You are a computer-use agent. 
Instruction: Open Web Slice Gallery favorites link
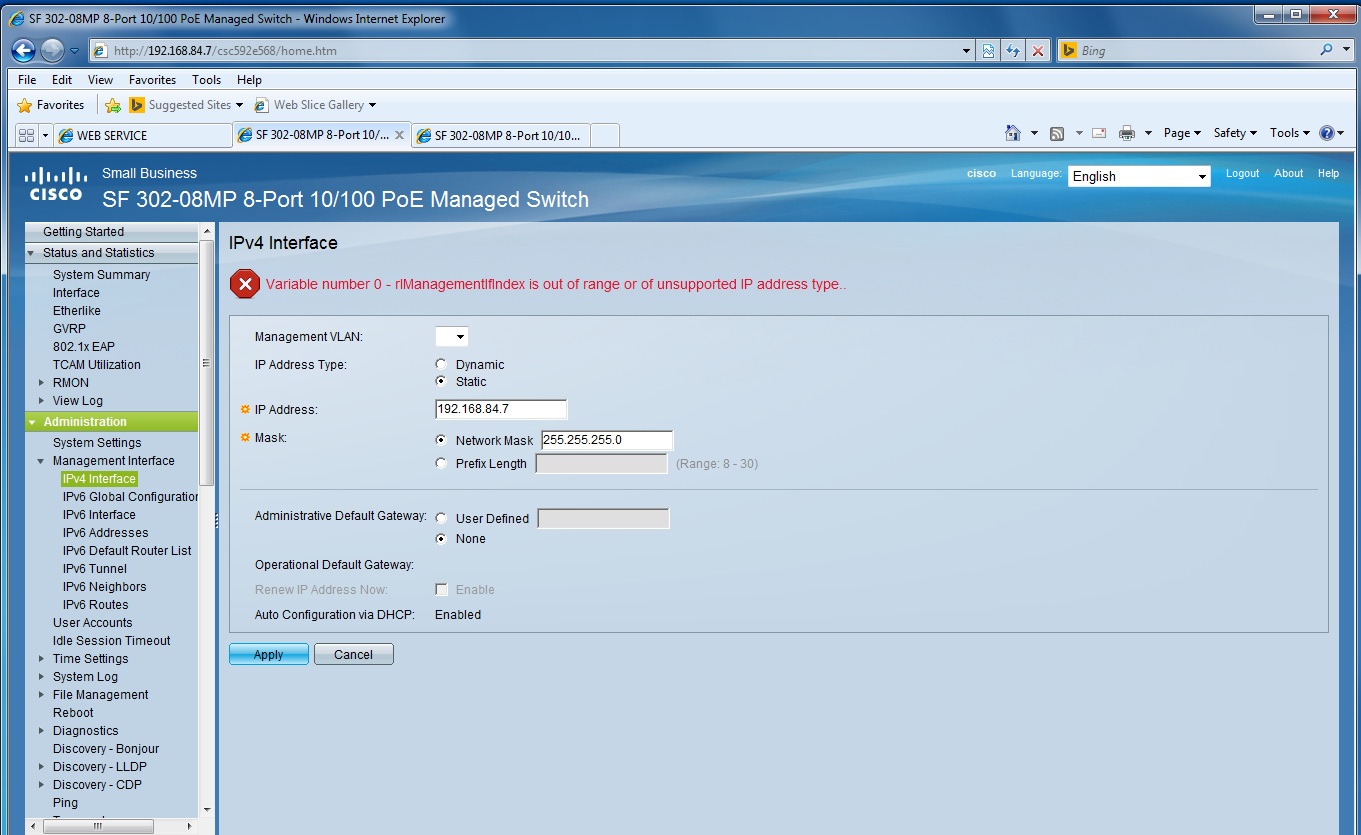tap(315, 105)
